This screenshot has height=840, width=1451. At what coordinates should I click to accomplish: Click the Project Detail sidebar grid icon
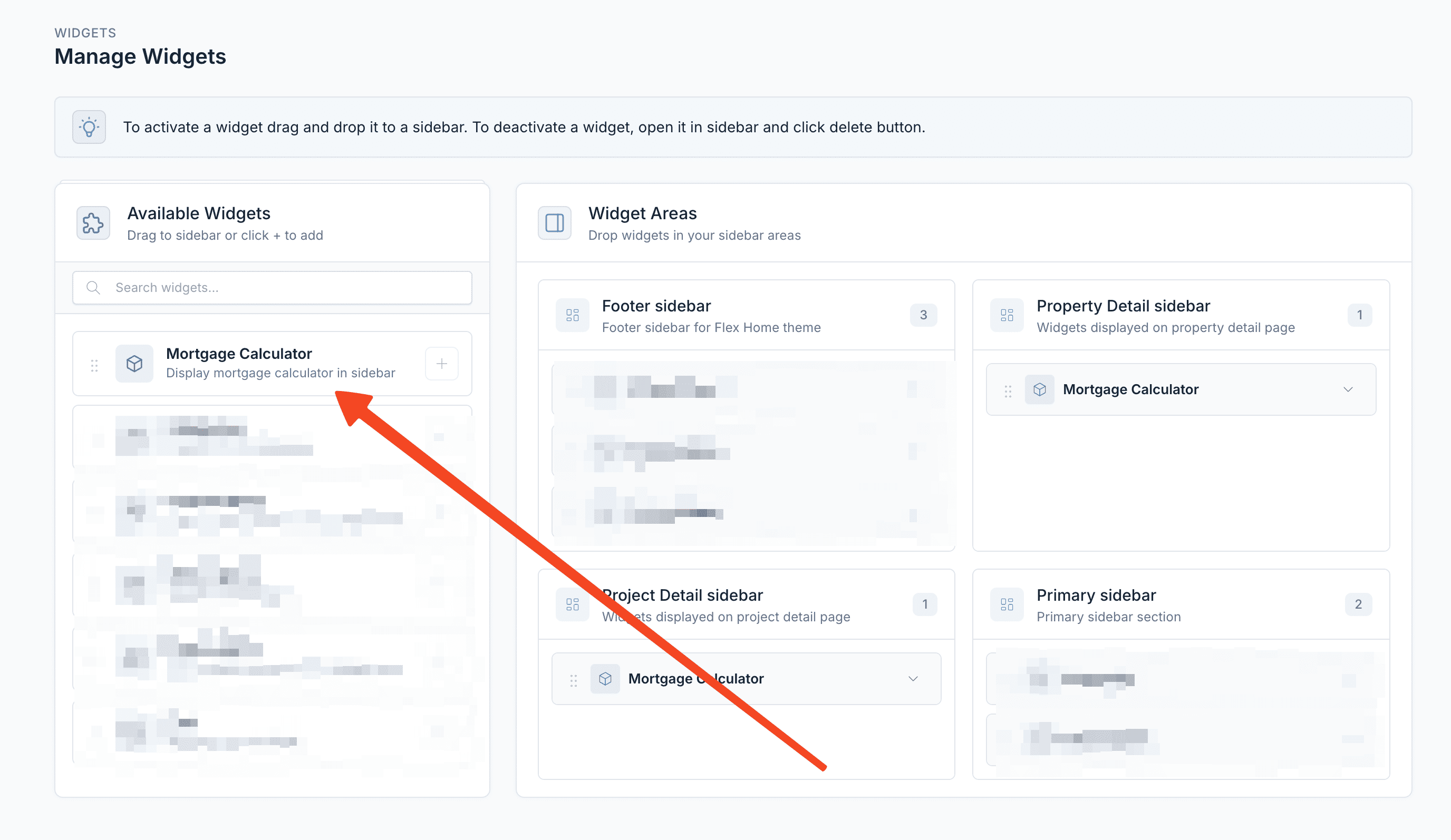click(x=573, y=604)
